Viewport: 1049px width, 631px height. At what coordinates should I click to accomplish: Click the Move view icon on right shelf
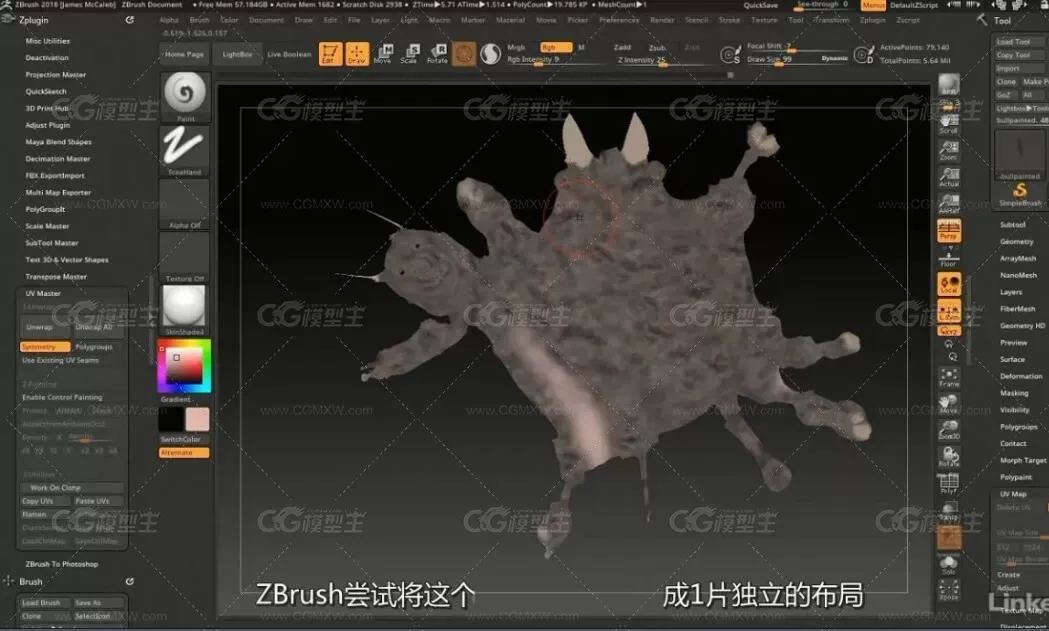[949, 403]
